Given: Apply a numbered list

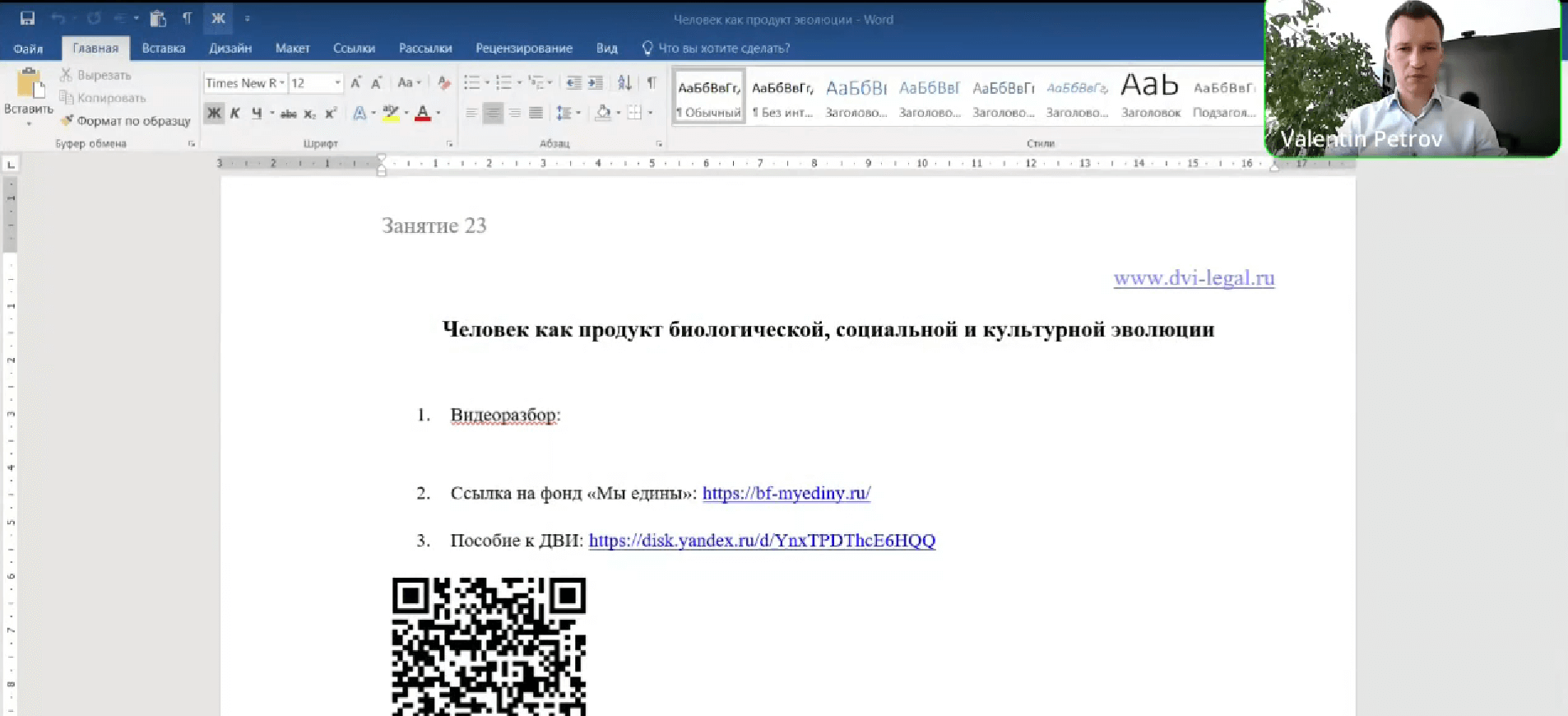Looking at the screenshot, I should click(x=503, y=83).
